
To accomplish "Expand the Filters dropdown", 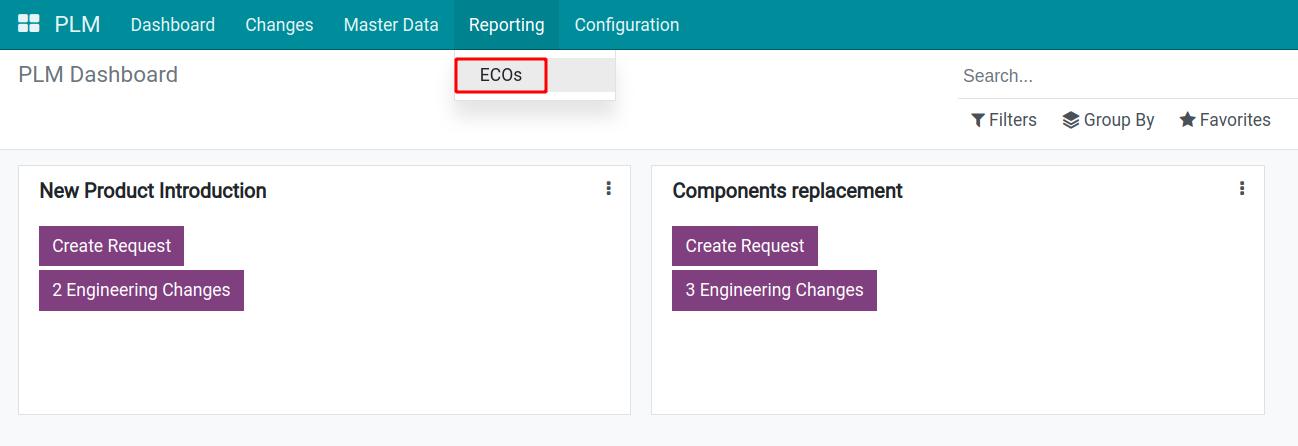I will [1004, 120].
